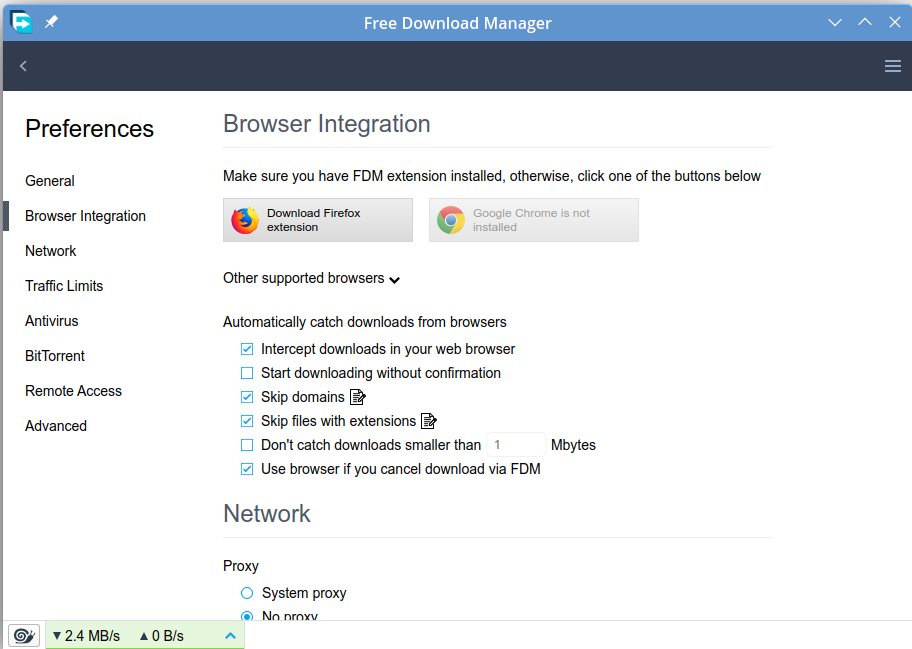Click Download Firefox extension button
The image size is (912, 649).
pos(318,220)
